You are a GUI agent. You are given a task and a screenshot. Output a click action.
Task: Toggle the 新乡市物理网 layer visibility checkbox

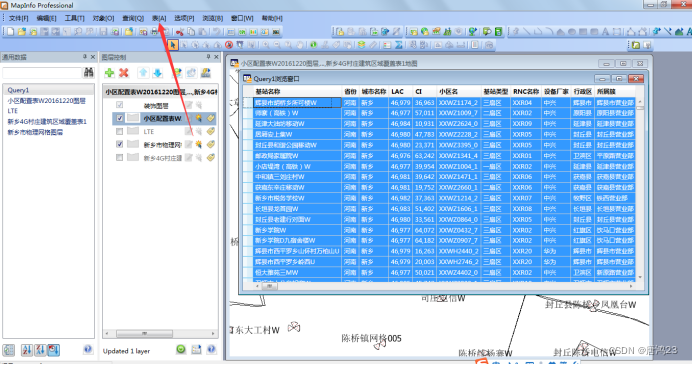click(119, 144)
